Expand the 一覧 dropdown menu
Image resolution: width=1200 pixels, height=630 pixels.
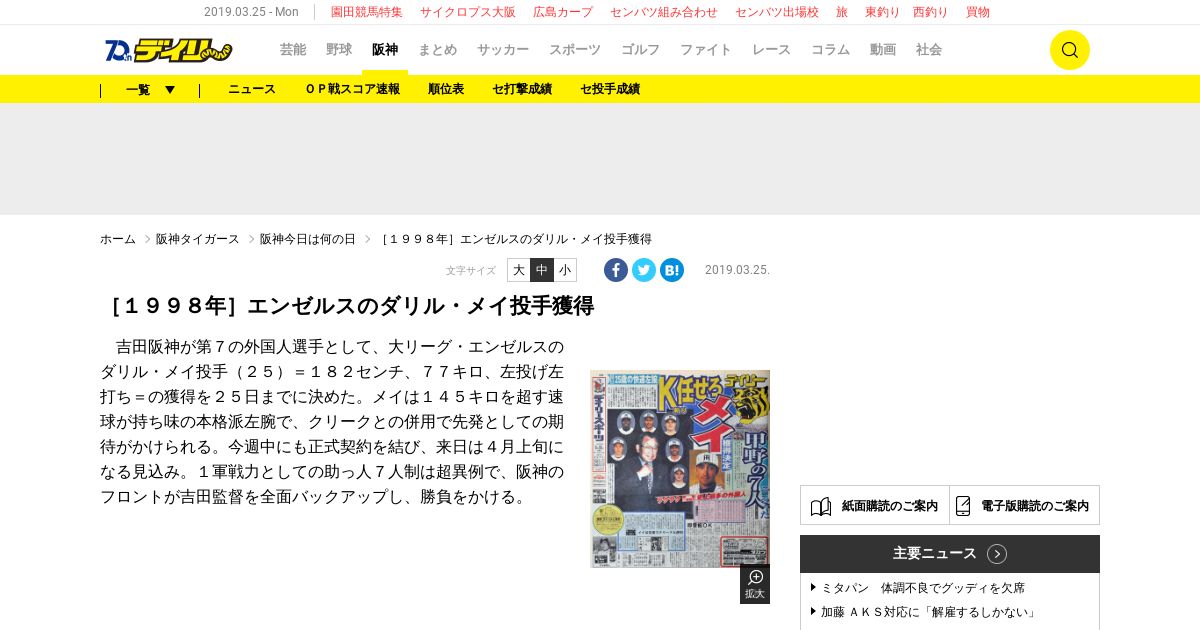click(150, 90)
